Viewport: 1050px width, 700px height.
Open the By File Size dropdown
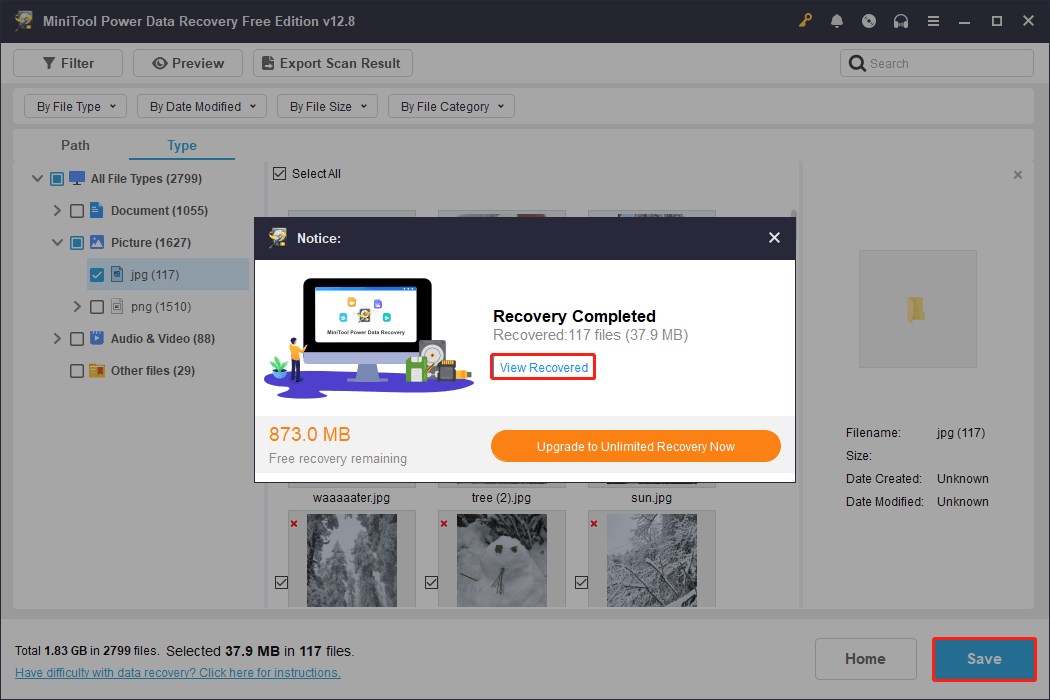click(327, 107)
